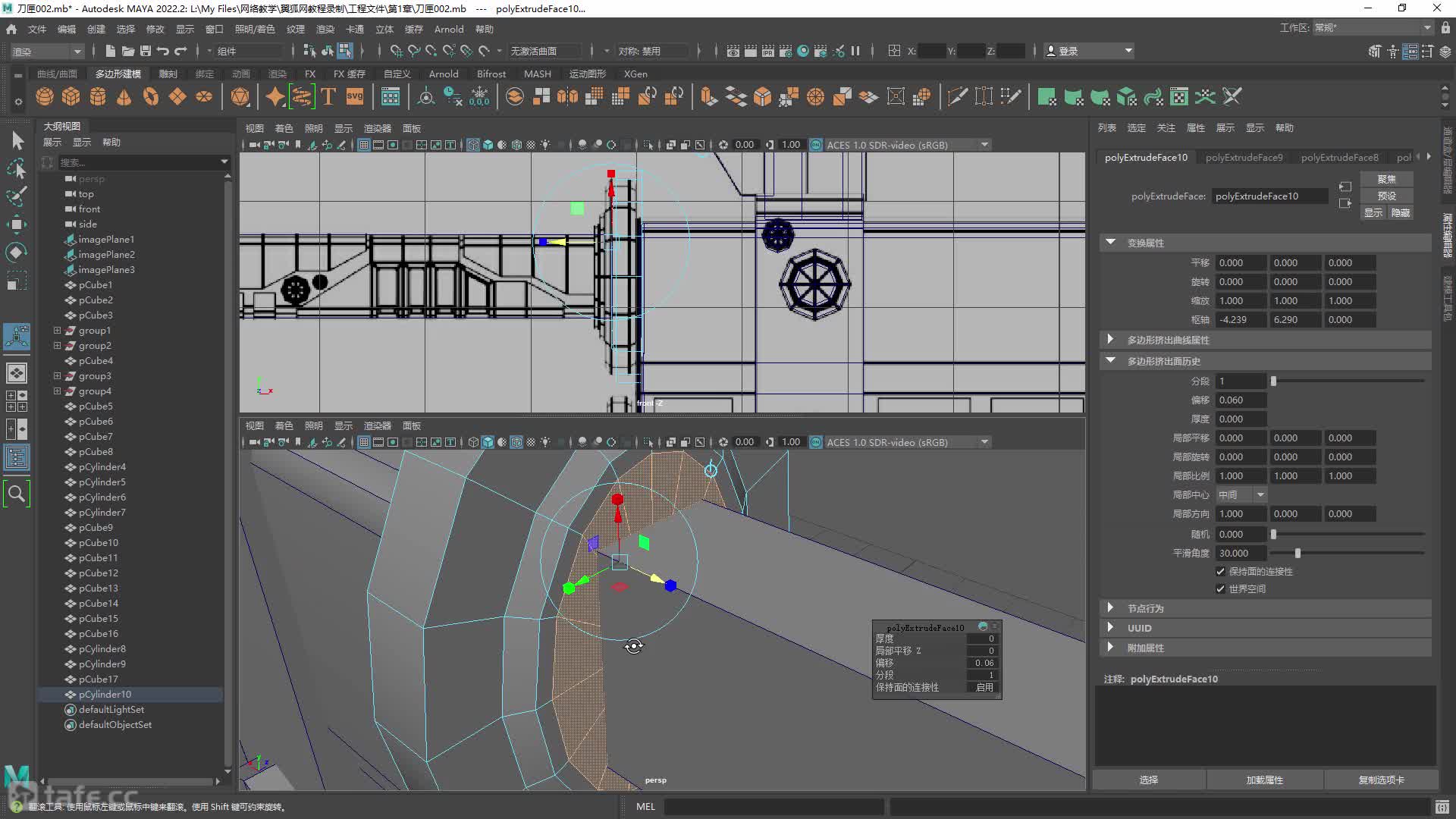Click the Copy Tab (复制选项卡) button
The image size is (1456, 819).
[1381, 780]
